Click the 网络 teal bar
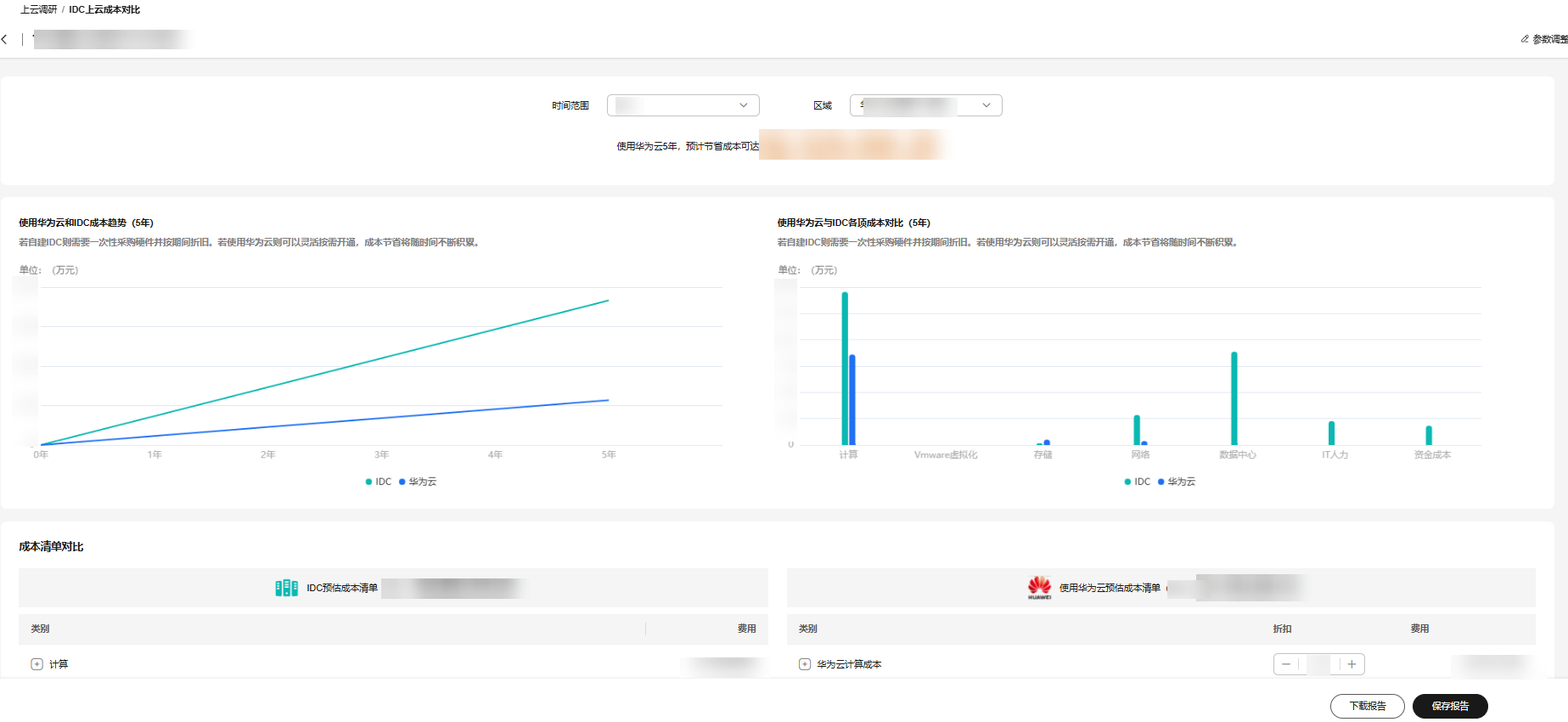Image resolution: width=1568 pixels, height=722 pixels. 1137,430
